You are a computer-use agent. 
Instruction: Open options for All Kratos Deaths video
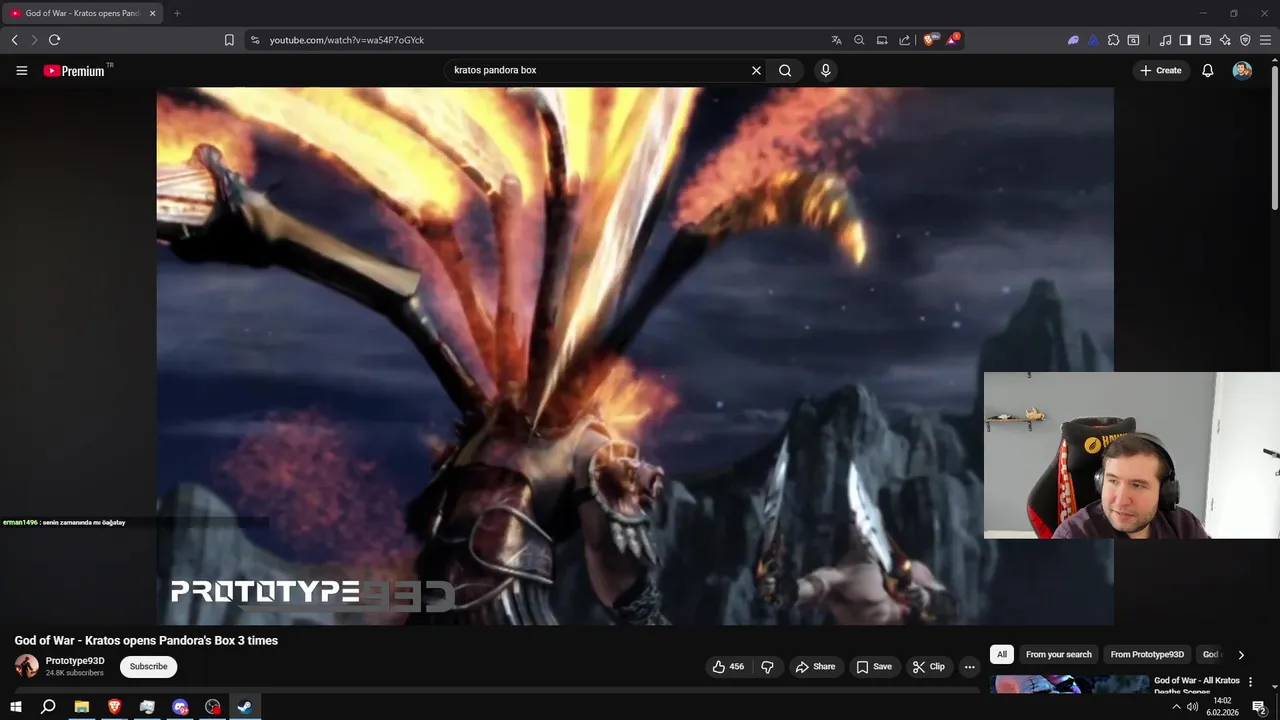(1250, 682)
